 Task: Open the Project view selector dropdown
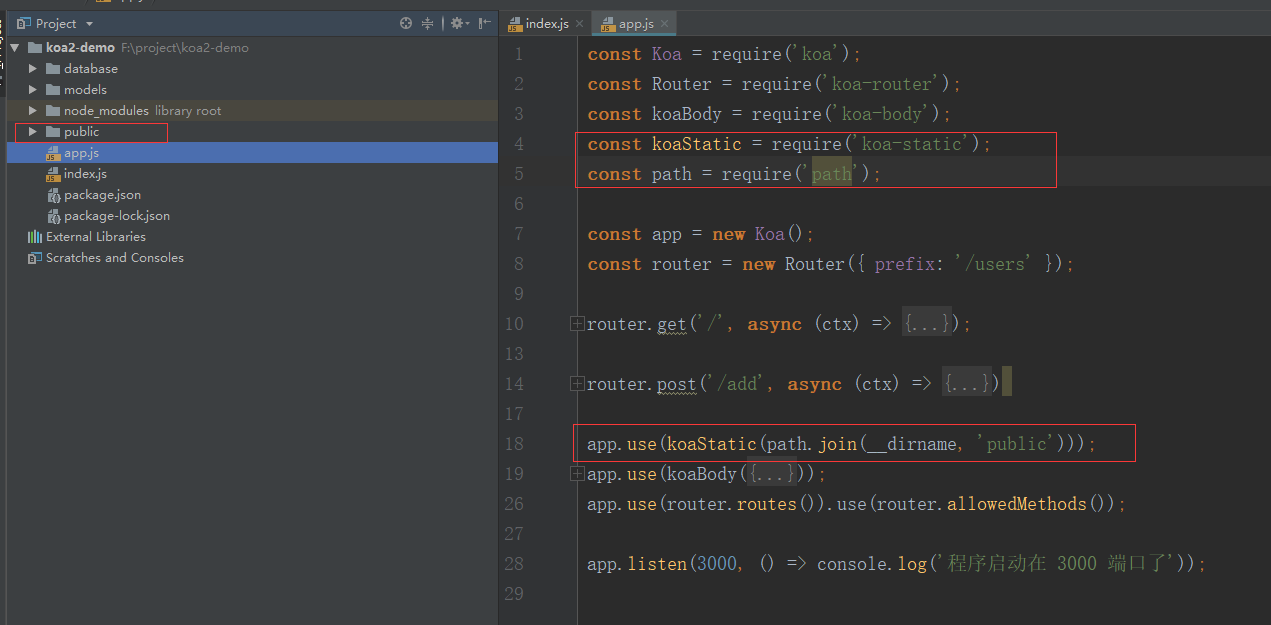(x=89, y=23)
